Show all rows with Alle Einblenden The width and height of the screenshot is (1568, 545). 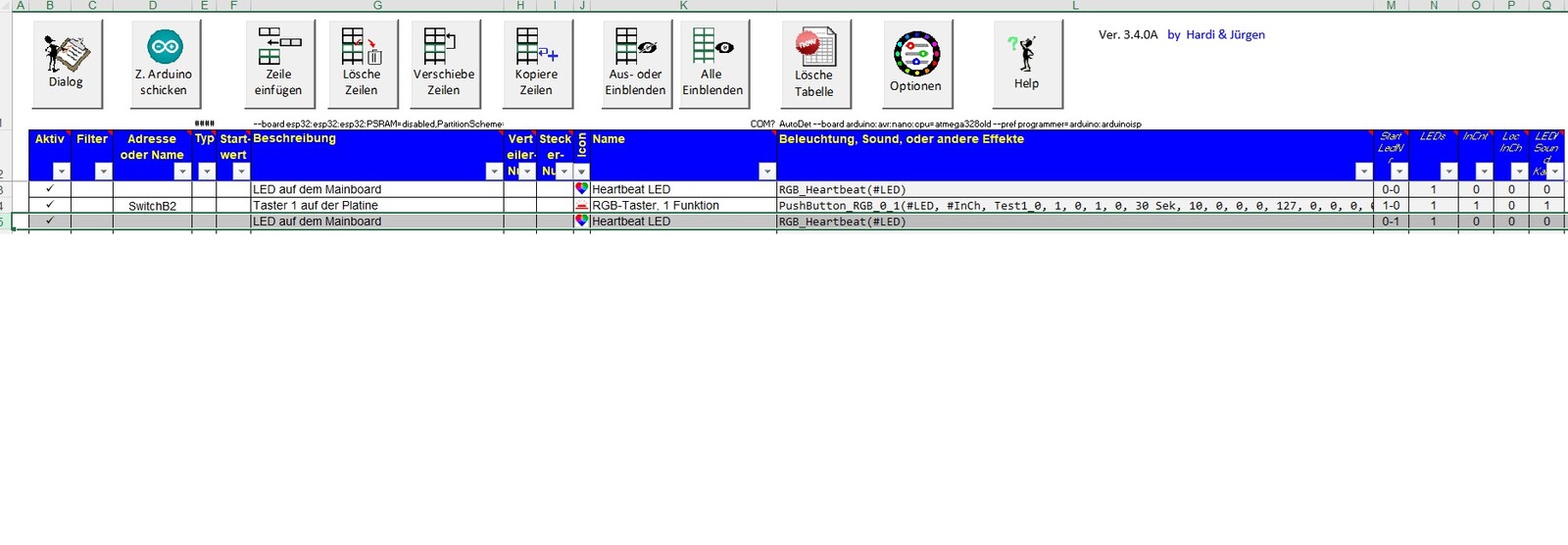pyautogui.click(x=712, y=64)
